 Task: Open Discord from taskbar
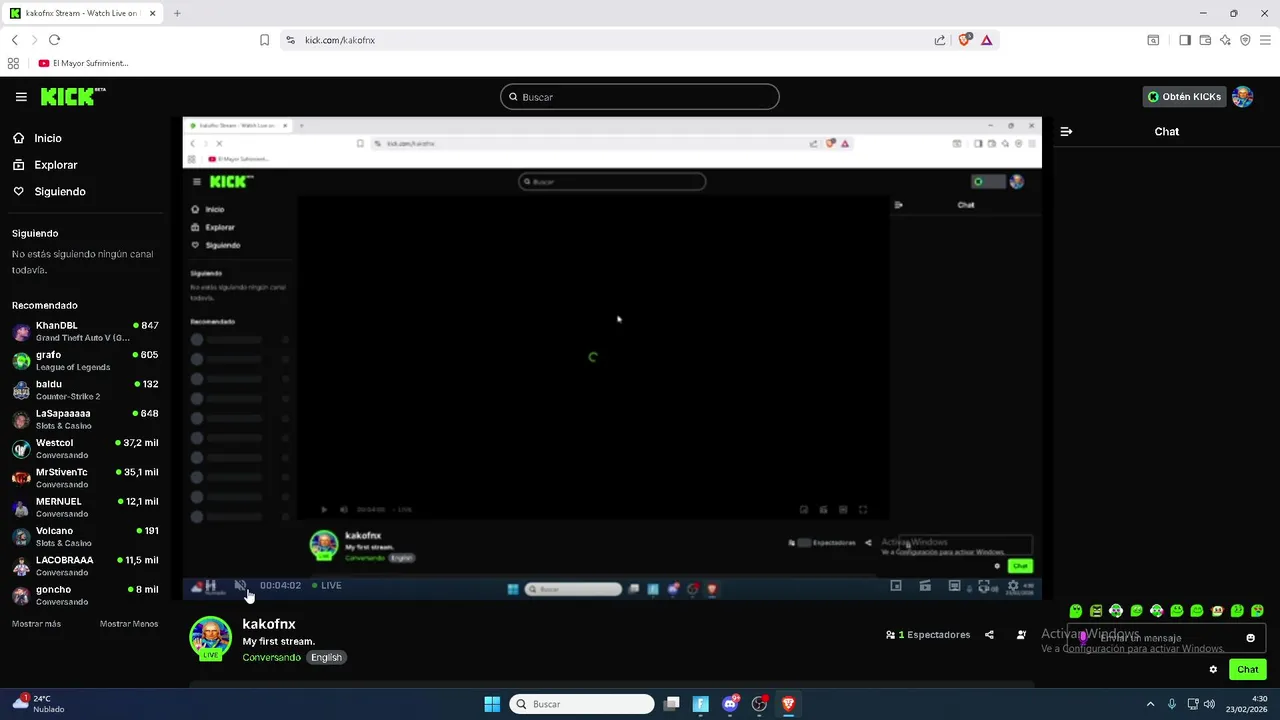(730, 704)
